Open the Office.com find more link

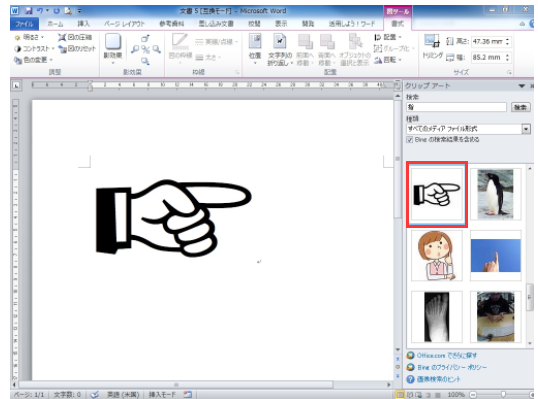coord(447,355)
